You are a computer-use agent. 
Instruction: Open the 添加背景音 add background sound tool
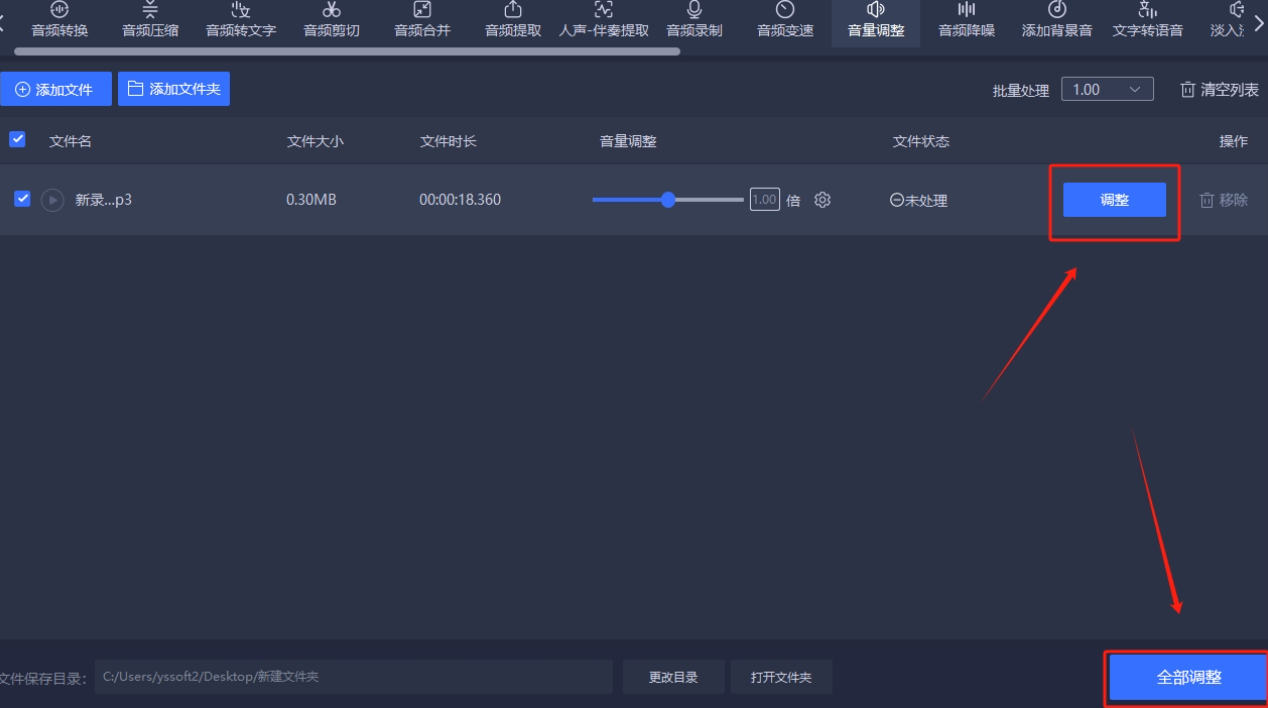1057,21
